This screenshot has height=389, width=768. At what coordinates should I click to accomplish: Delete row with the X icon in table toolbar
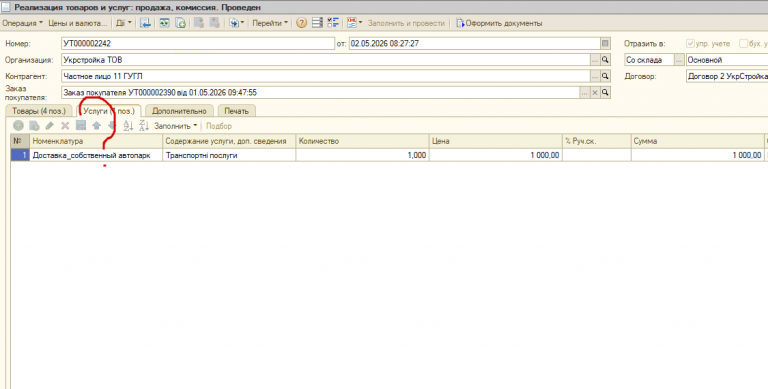tap(65, 126)
